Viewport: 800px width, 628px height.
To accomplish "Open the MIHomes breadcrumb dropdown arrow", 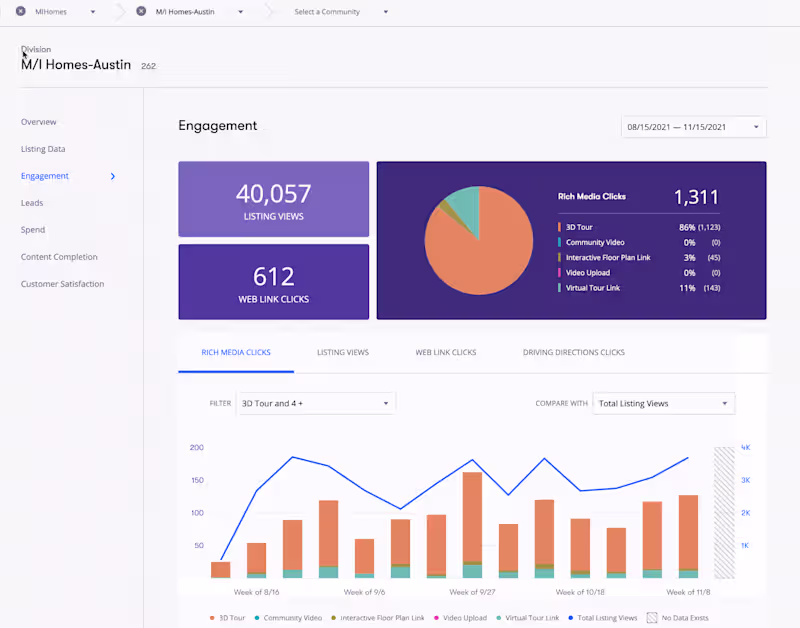I will (x=93, y=12).
